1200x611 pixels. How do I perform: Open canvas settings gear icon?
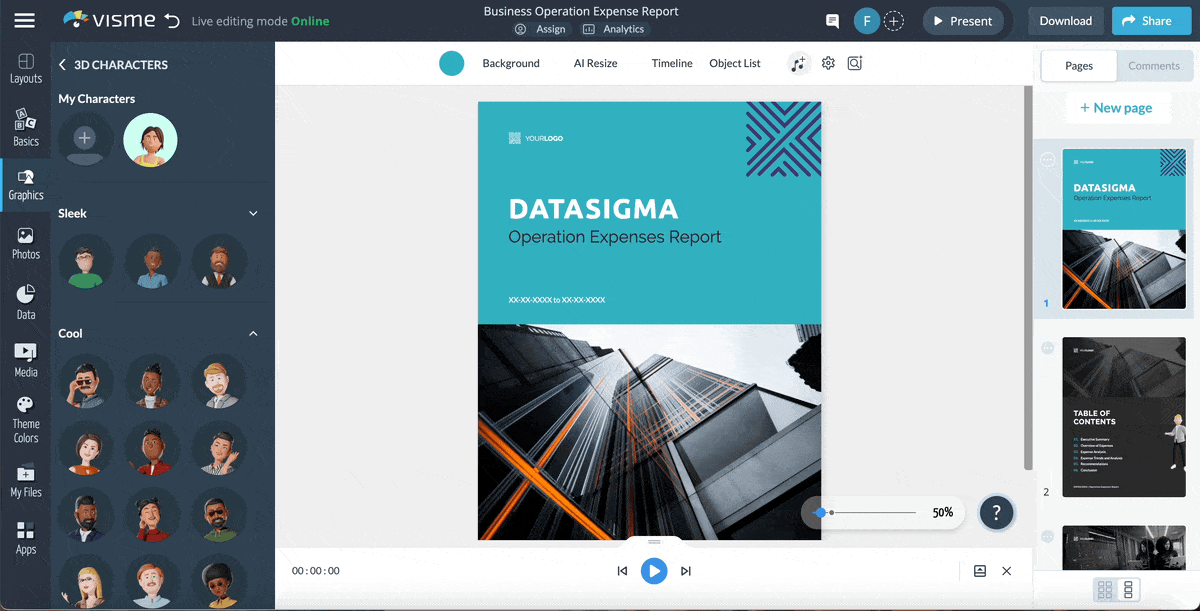(x=828, y=63)
